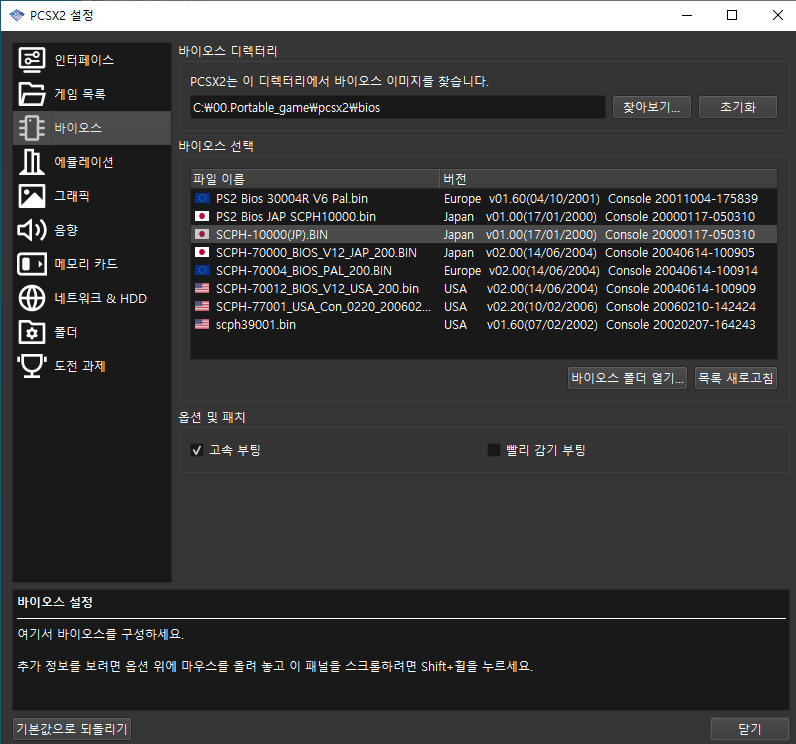Open the 인터페이스 settings icon
This screenshot has width=796, height=744.
(x=31, y=60)
